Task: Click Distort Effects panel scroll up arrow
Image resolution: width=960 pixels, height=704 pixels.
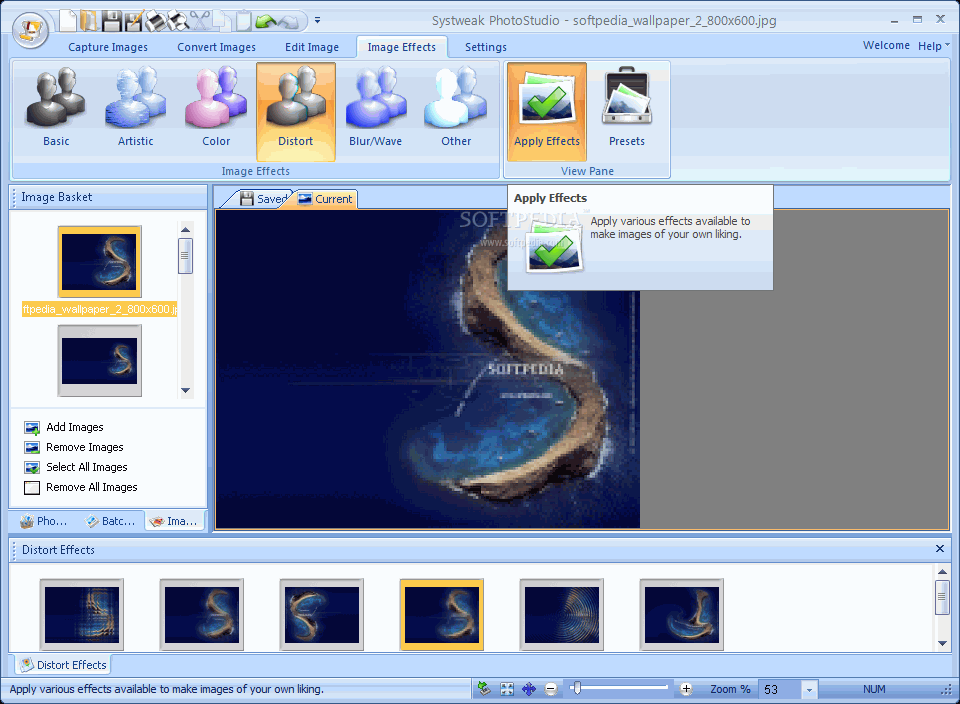Action: click(942, 572)
